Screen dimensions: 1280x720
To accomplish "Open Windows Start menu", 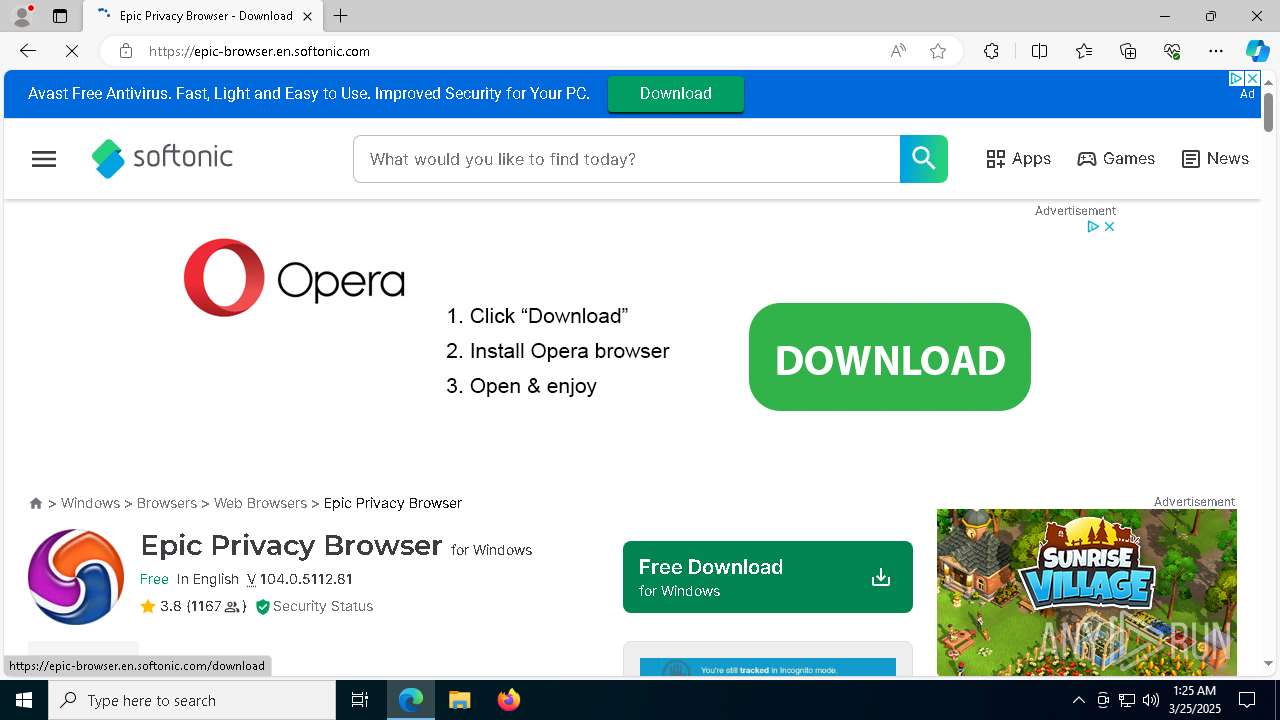I will point(24,700).
